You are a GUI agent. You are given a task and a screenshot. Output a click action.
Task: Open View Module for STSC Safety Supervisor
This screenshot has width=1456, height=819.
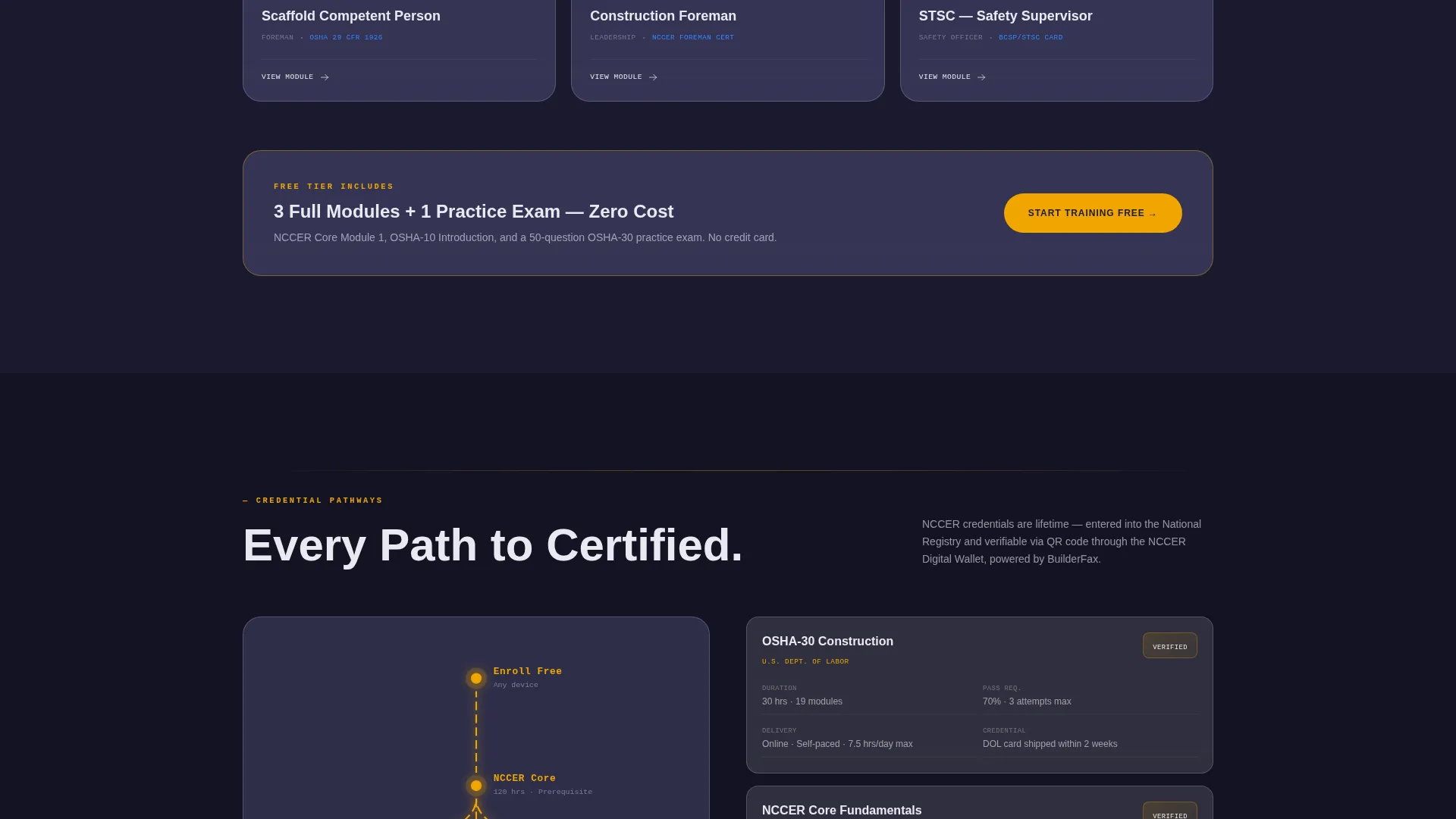click(x=952, y=77)
